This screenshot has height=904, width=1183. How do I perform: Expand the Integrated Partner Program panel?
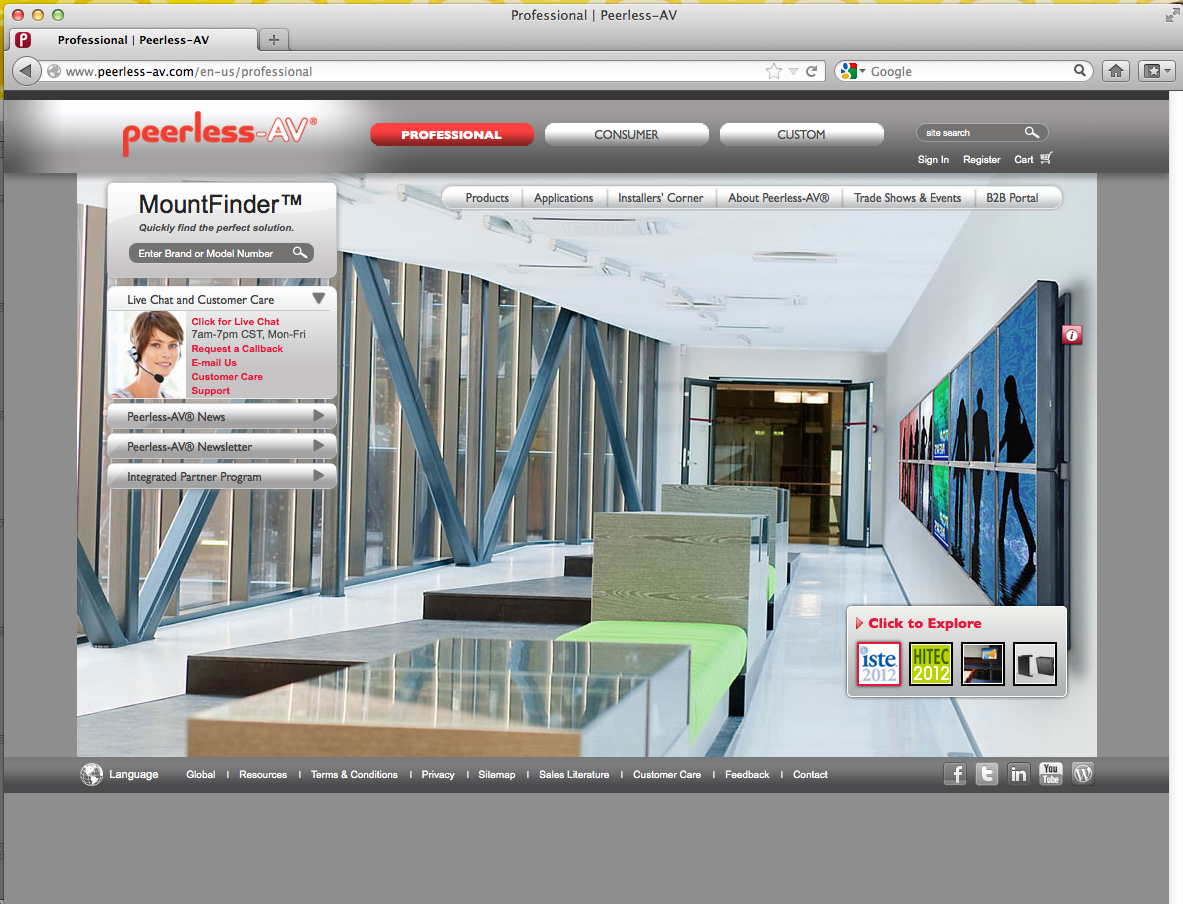click(x=318, y=476)
